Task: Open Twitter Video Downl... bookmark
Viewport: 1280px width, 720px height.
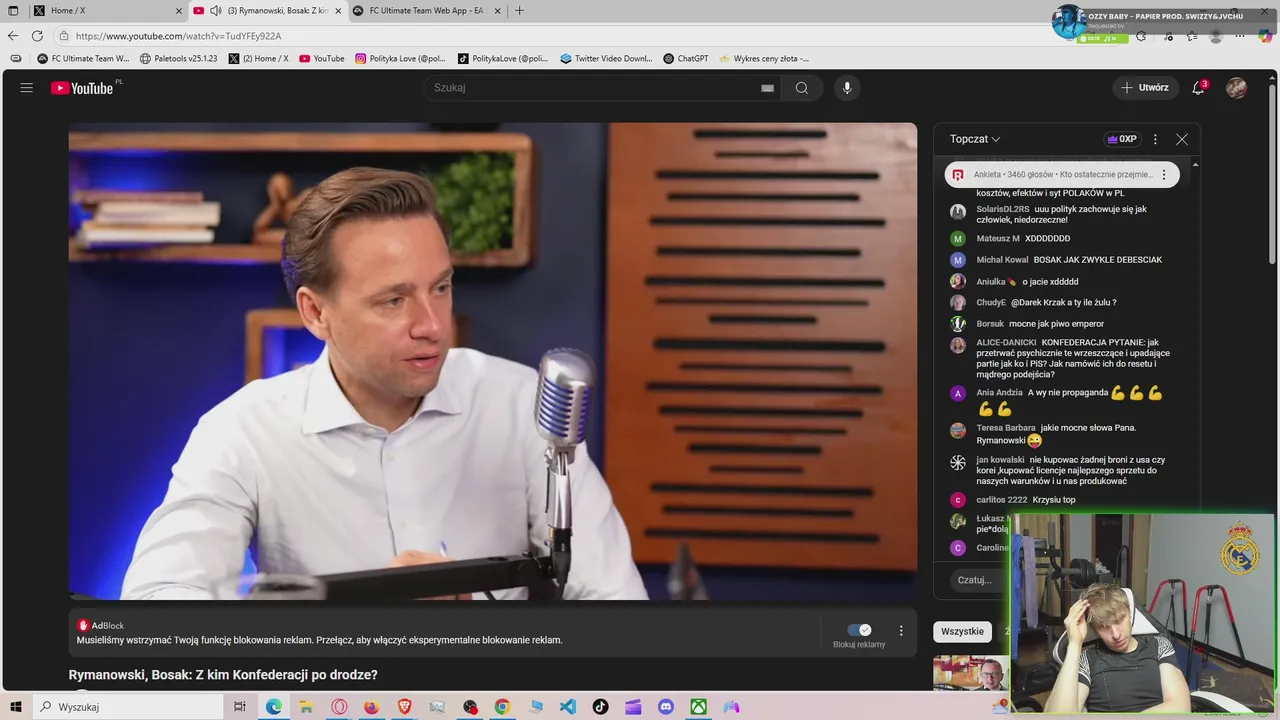Action: (x=606, y=59)
